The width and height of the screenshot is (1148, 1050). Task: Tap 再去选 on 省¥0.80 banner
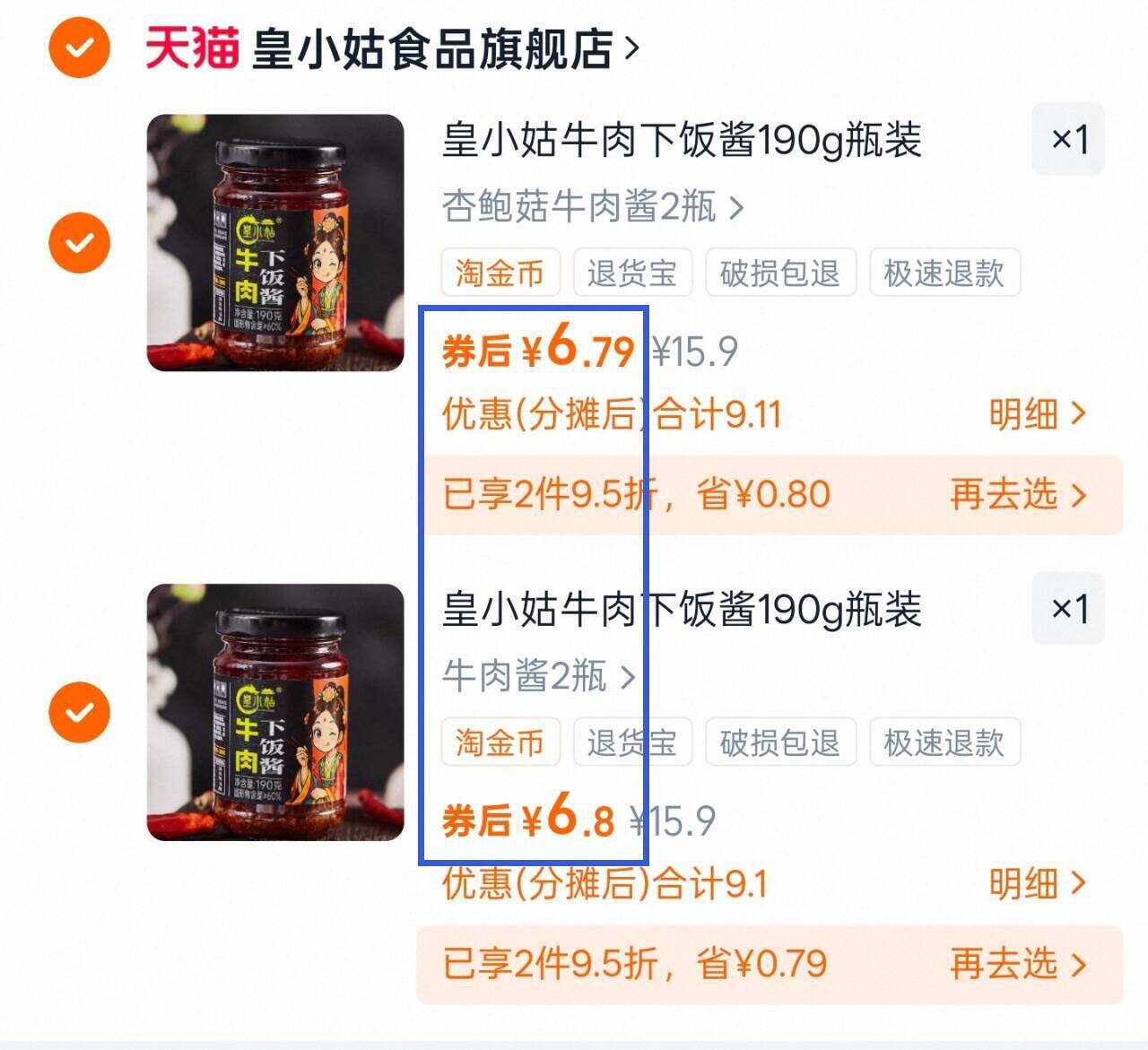click(1018, 495)
